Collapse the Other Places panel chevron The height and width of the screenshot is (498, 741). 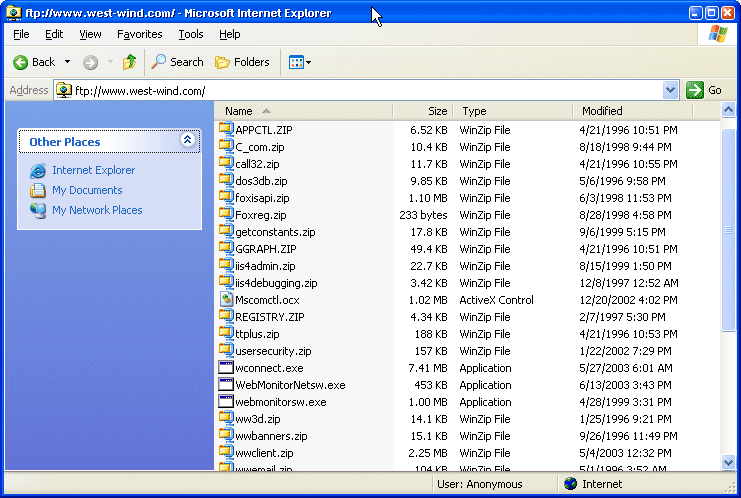click(188, 140)
